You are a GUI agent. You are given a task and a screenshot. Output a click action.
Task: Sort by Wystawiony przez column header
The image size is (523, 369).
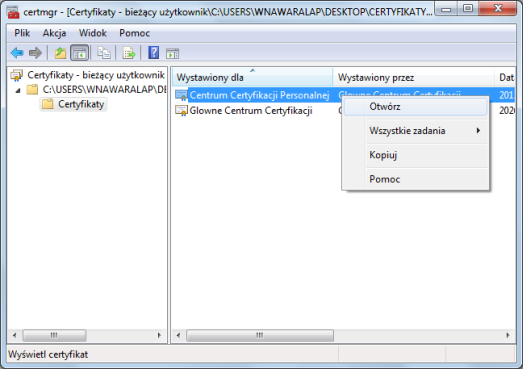point(413,77)
